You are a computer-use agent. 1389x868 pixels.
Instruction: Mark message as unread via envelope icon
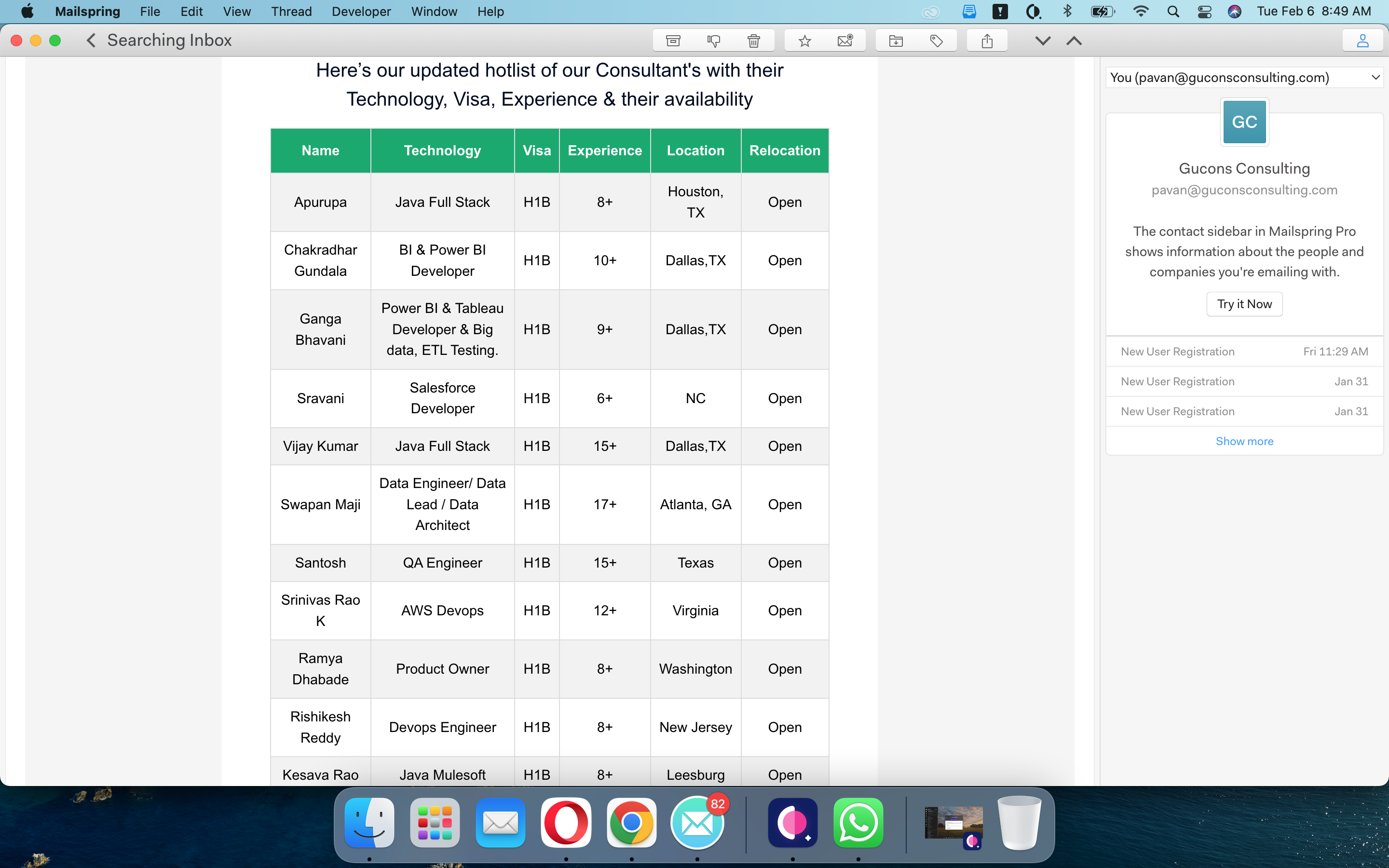point(845,41)
